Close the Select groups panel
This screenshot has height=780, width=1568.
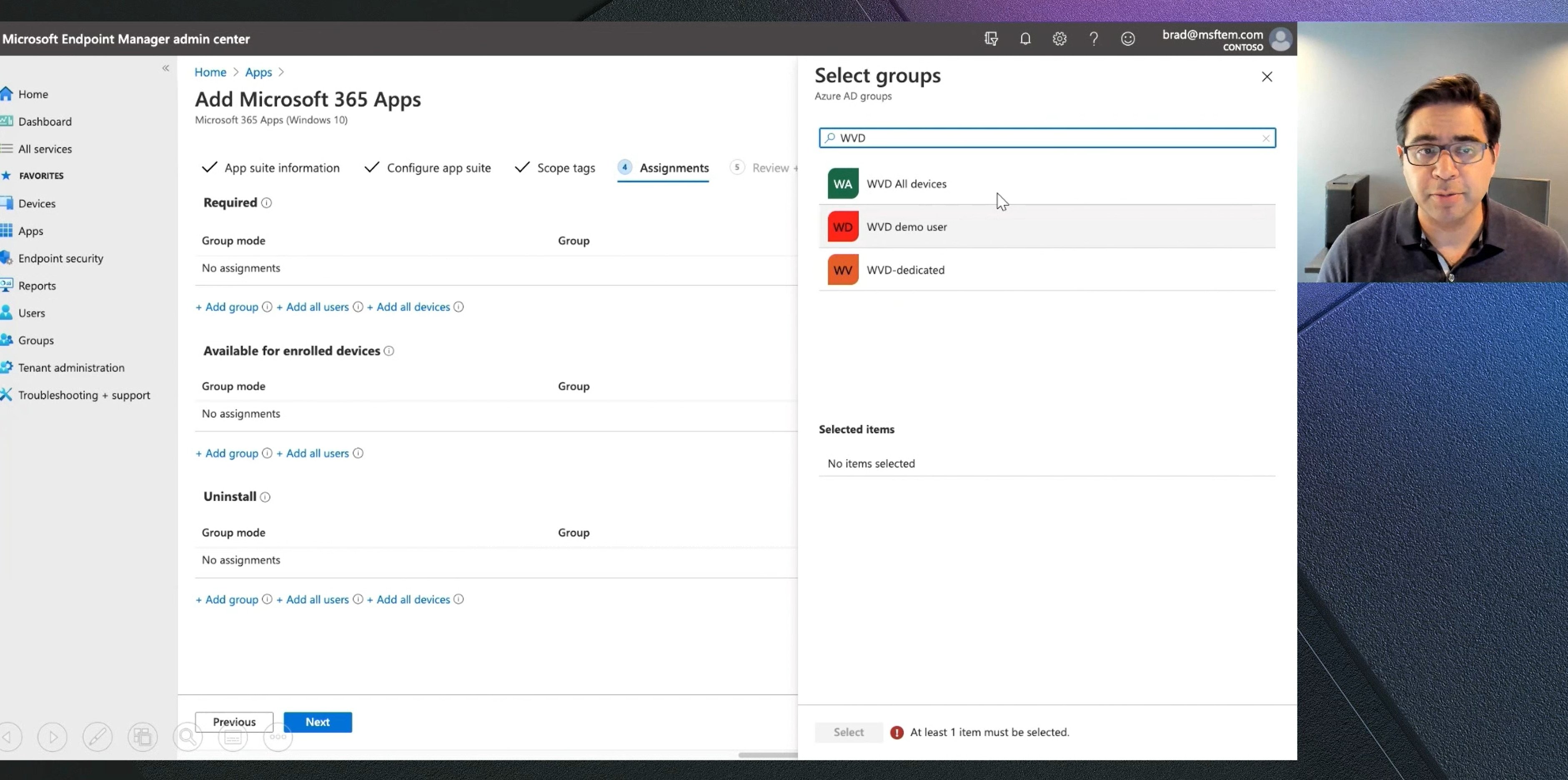1267,77
